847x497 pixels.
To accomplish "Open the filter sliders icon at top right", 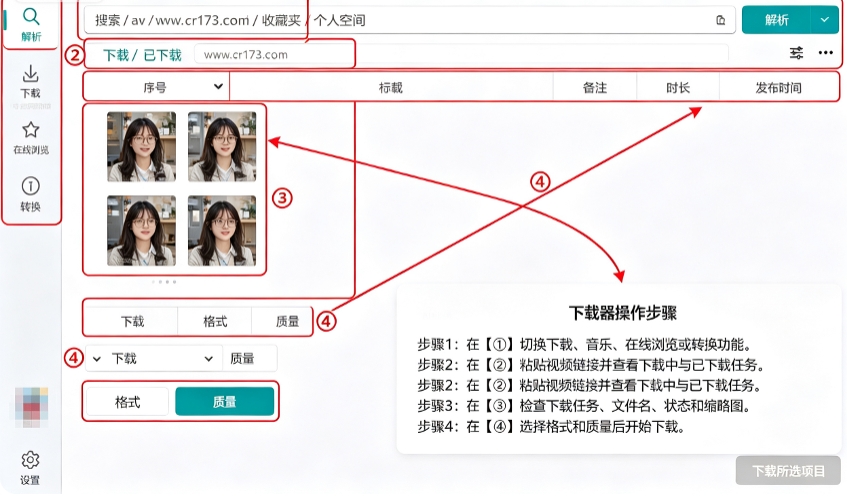I will pyautogui.click(x=796, y=53).
